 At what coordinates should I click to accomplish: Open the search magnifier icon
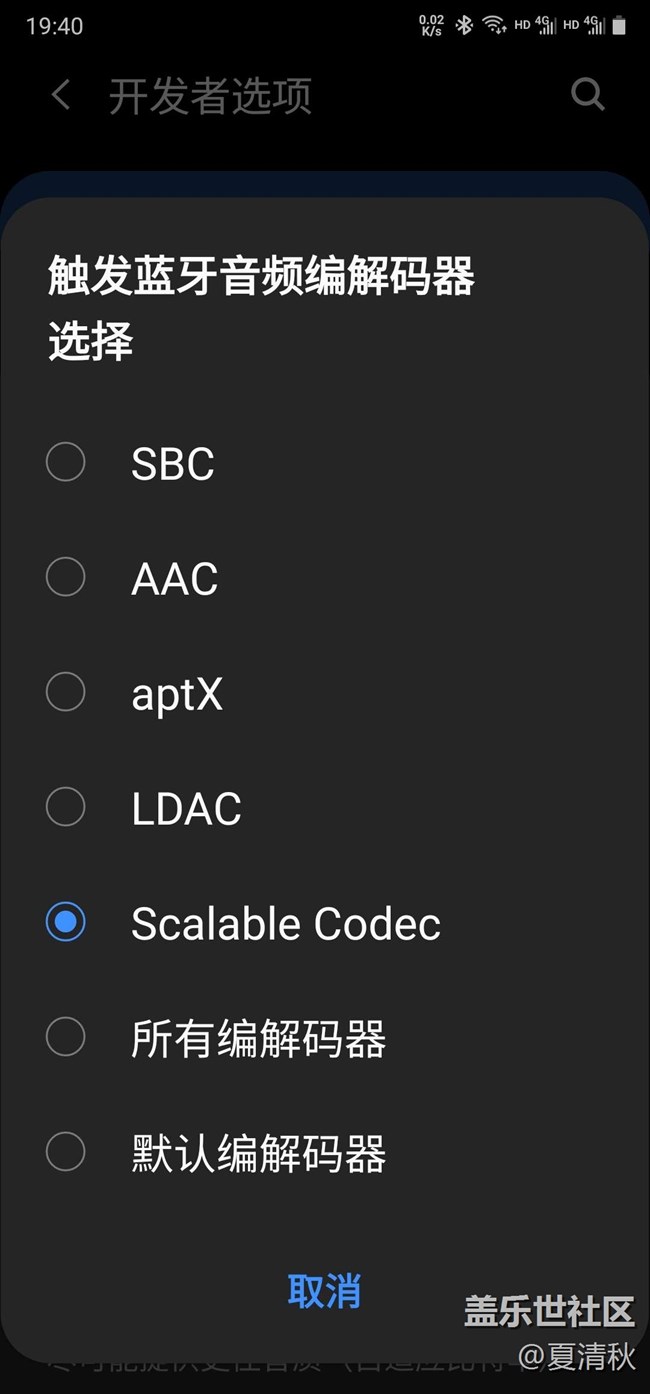tap(587, 96)
